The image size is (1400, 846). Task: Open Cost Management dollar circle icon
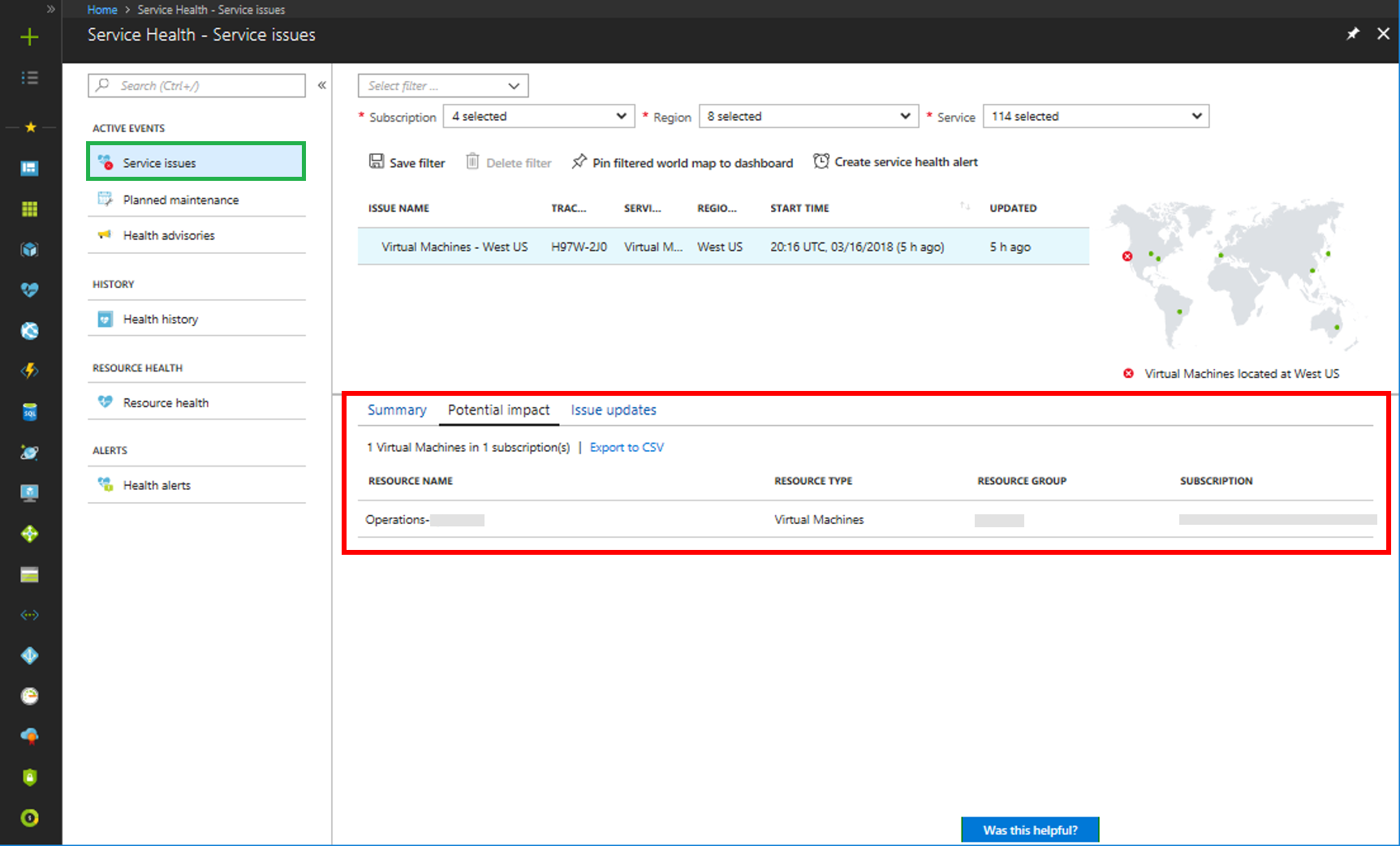(x=29, y=818)
